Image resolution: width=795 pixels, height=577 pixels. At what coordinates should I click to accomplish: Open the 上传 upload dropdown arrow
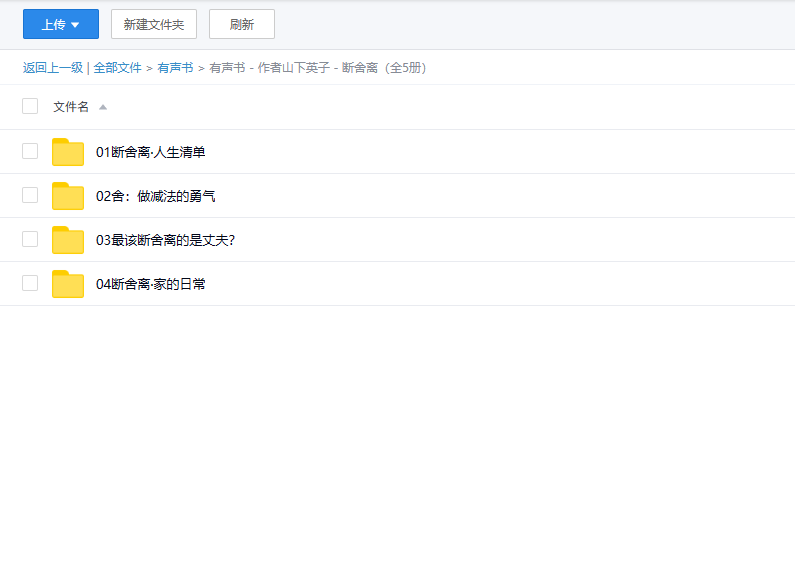(75, 25)
